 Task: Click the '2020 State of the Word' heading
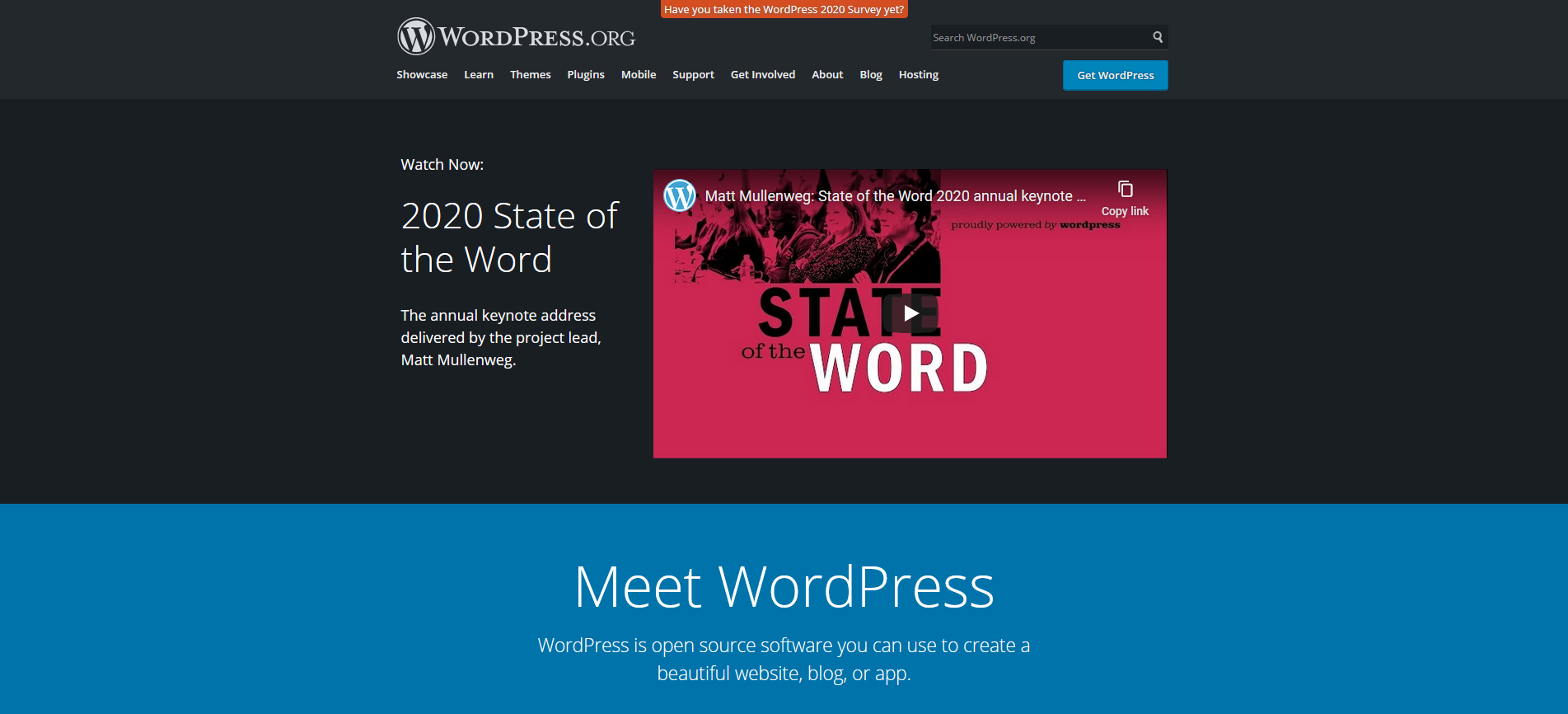pyautogui.click(x=509, y=237)
